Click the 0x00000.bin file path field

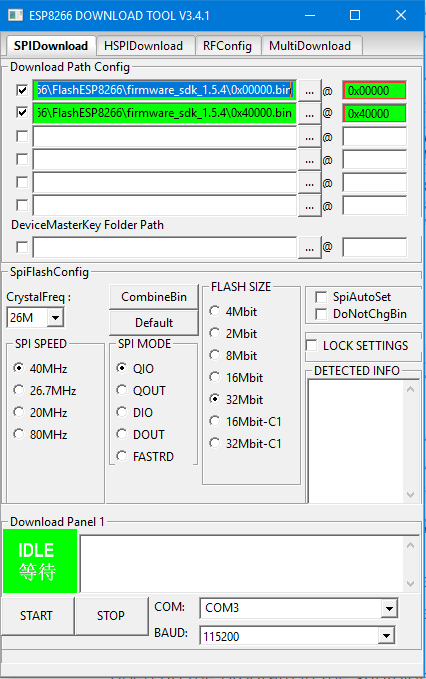coord(165,90)
